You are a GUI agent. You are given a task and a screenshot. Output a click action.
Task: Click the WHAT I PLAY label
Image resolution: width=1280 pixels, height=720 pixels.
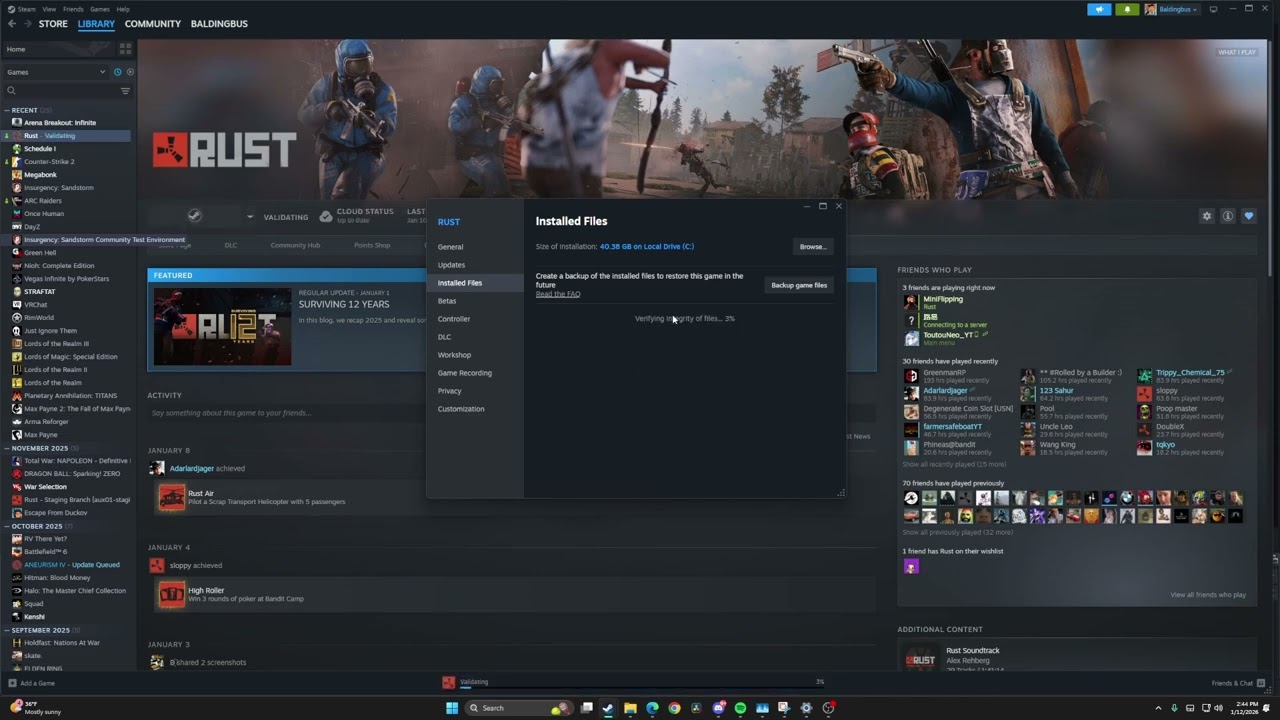pyautogui.click(x=1237, y=52)
